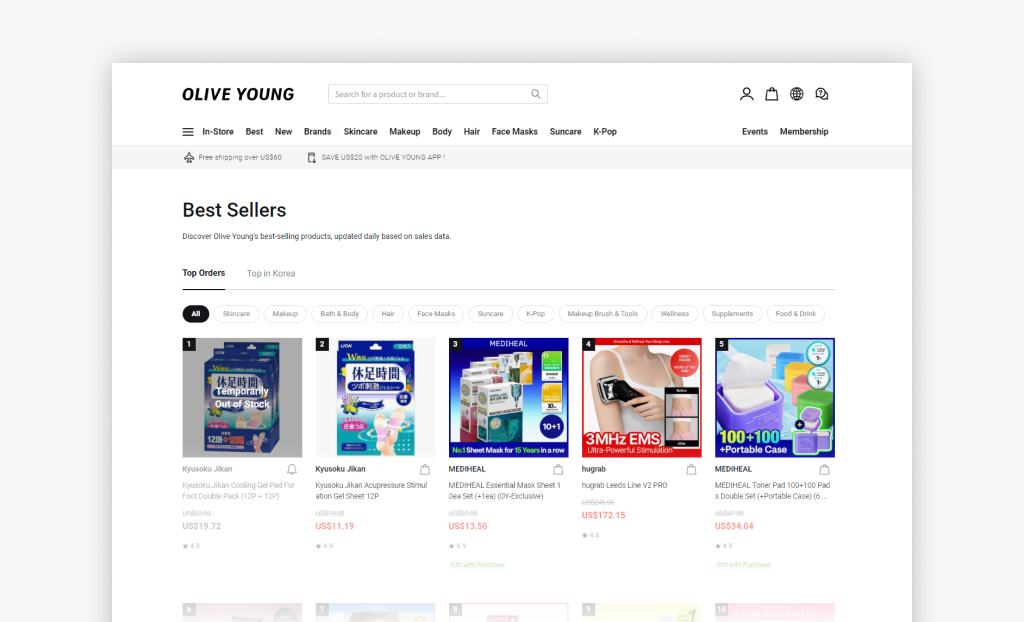Open the user account icon
Viewport: 1024px width, 622px height.
tap(746, 94)
